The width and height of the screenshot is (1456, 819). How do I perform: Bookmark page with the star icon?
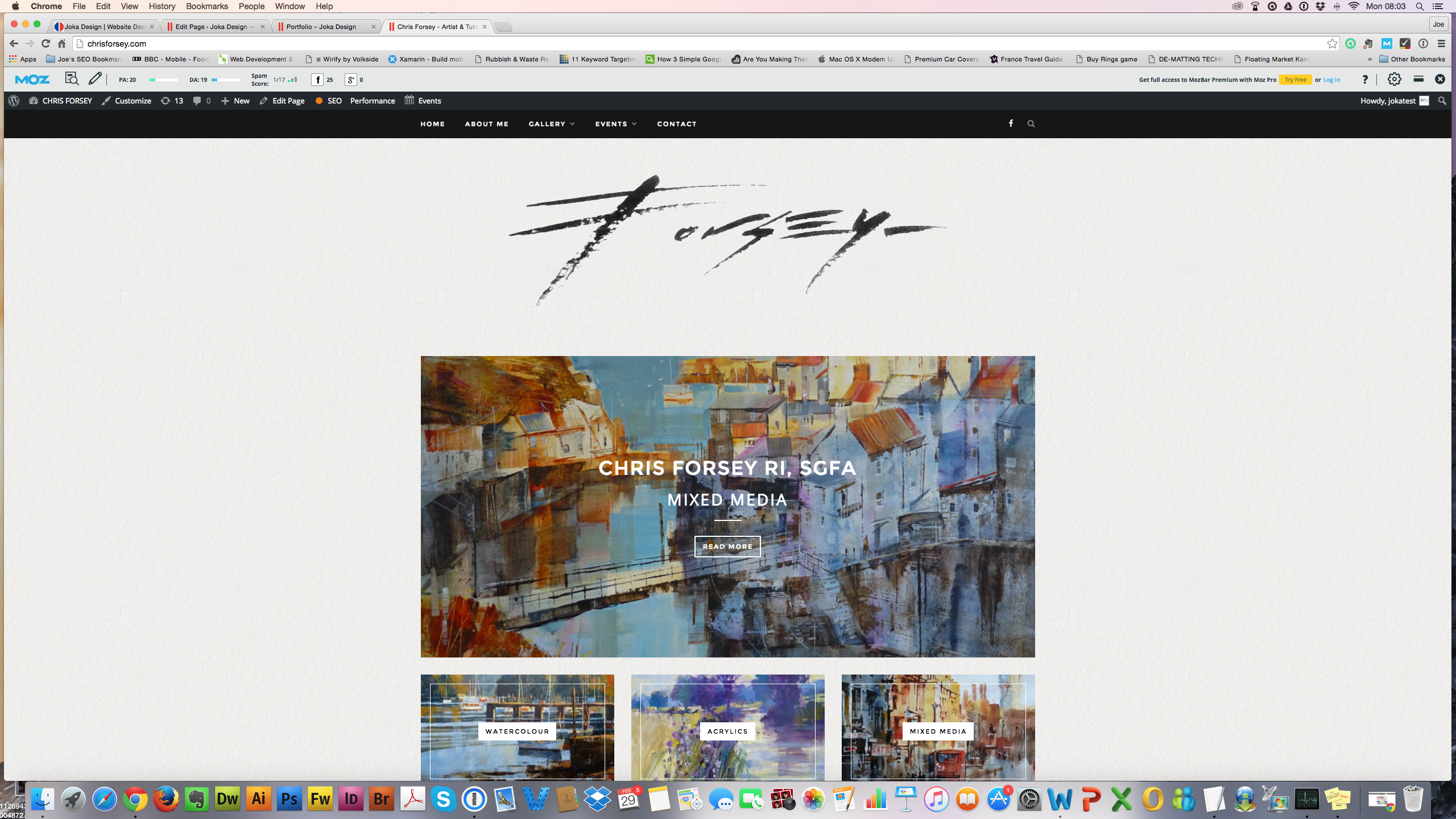(1332, 44)
